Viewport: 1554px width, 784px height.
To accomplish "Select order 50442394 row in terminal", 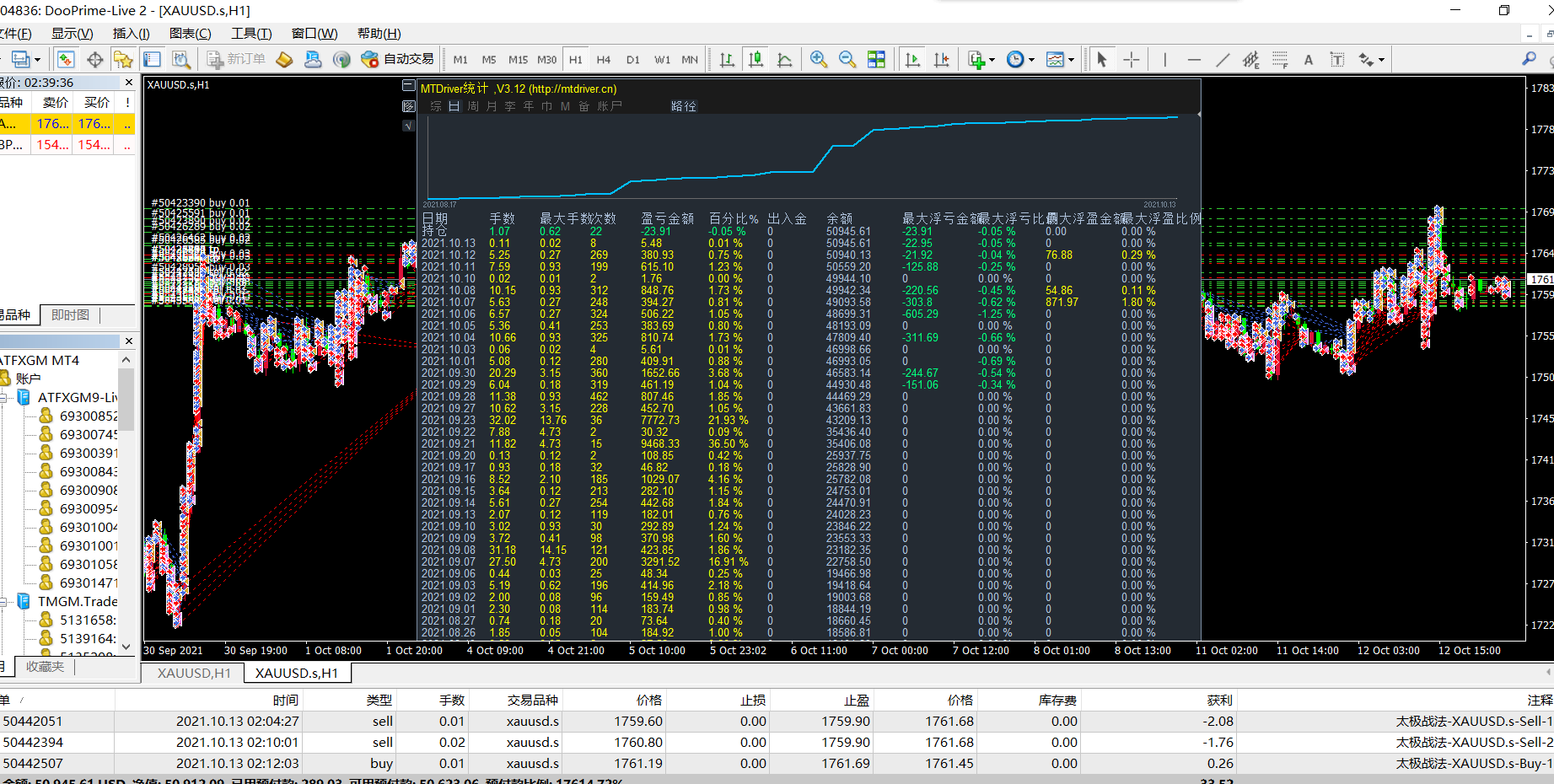I will click(x=34, y=742).
